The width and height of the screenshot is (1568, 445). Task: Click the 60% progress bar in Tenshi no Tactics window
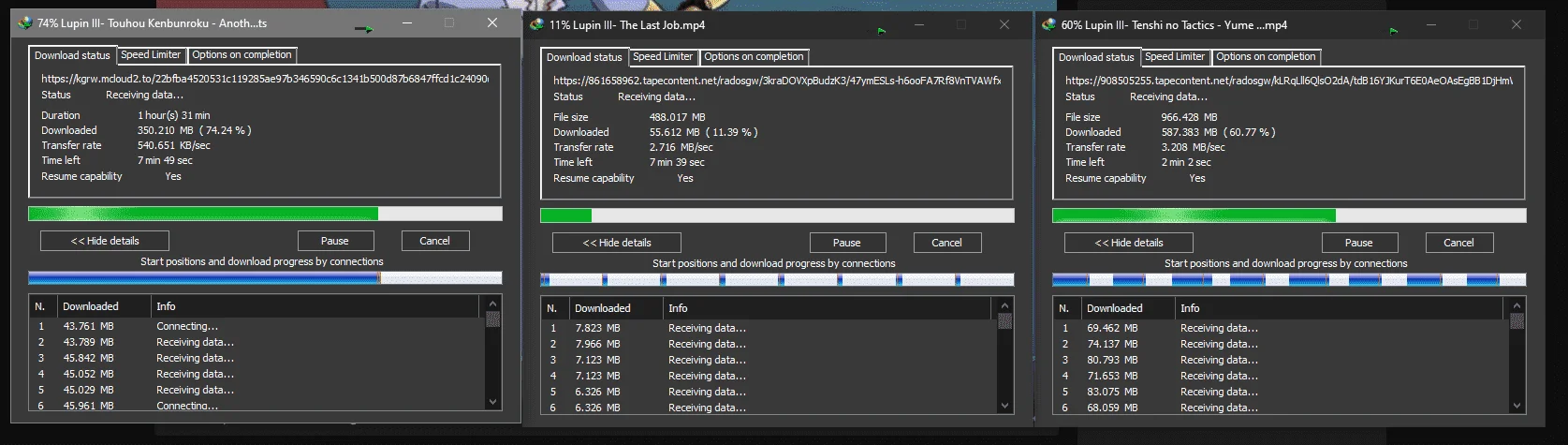(x=1289, y=215)
